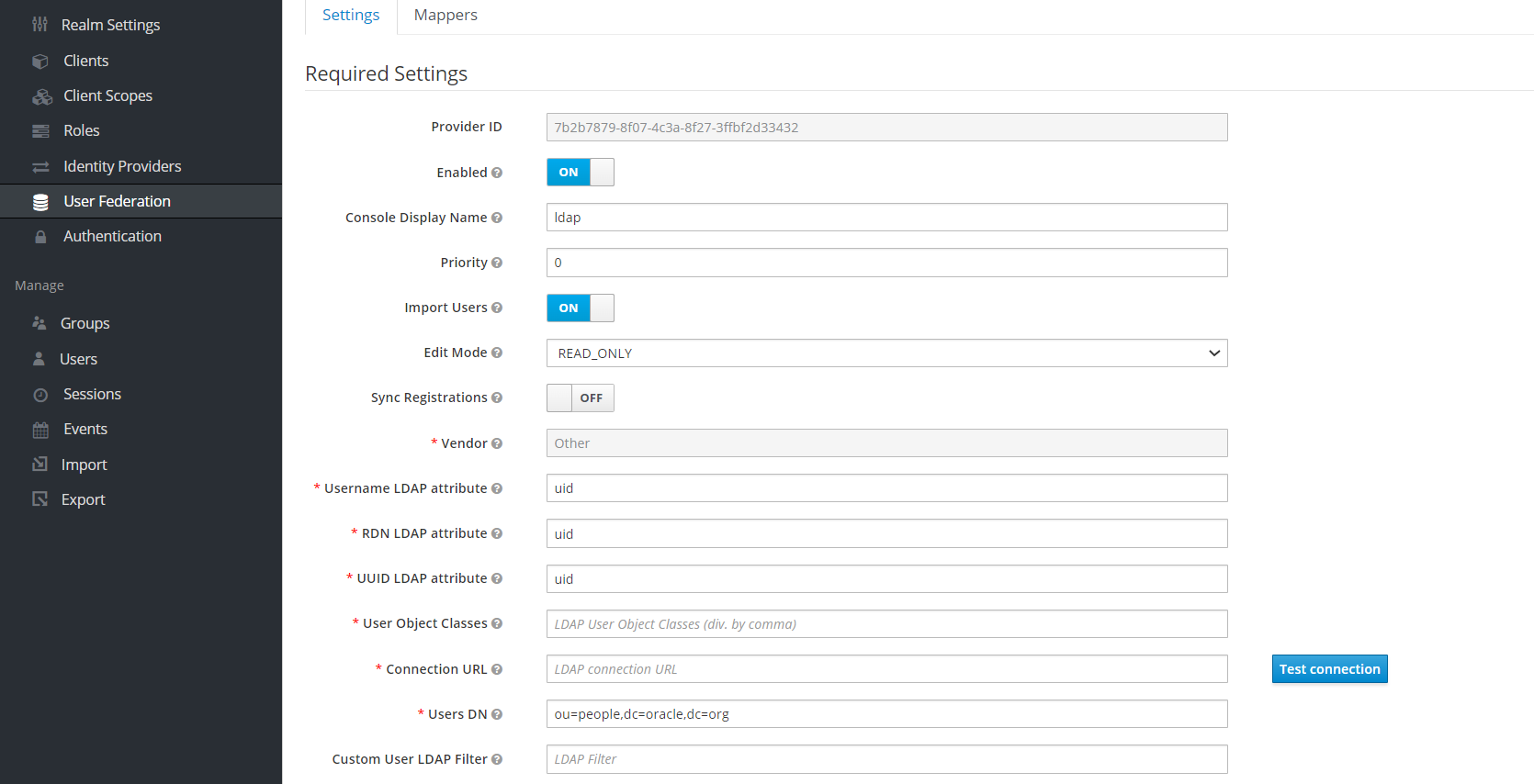
Task: Show help tooltip for Sync Registrations
Action: tap(497, 398)
